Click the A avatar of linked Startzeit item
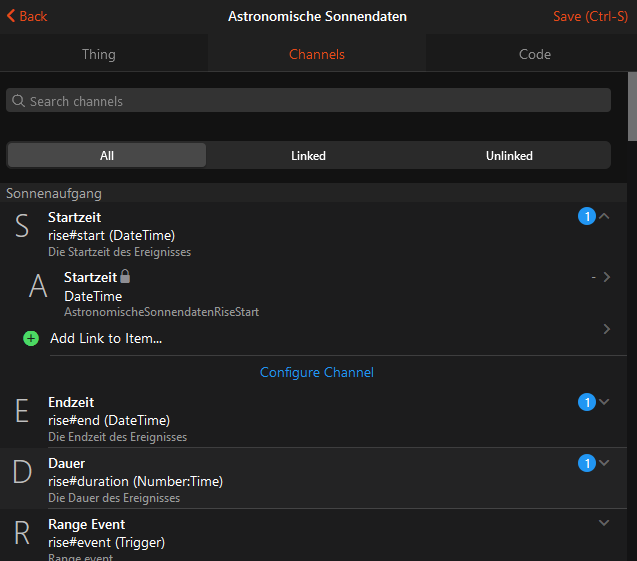This screenshot has height=561, width=637. click(38, 287)
